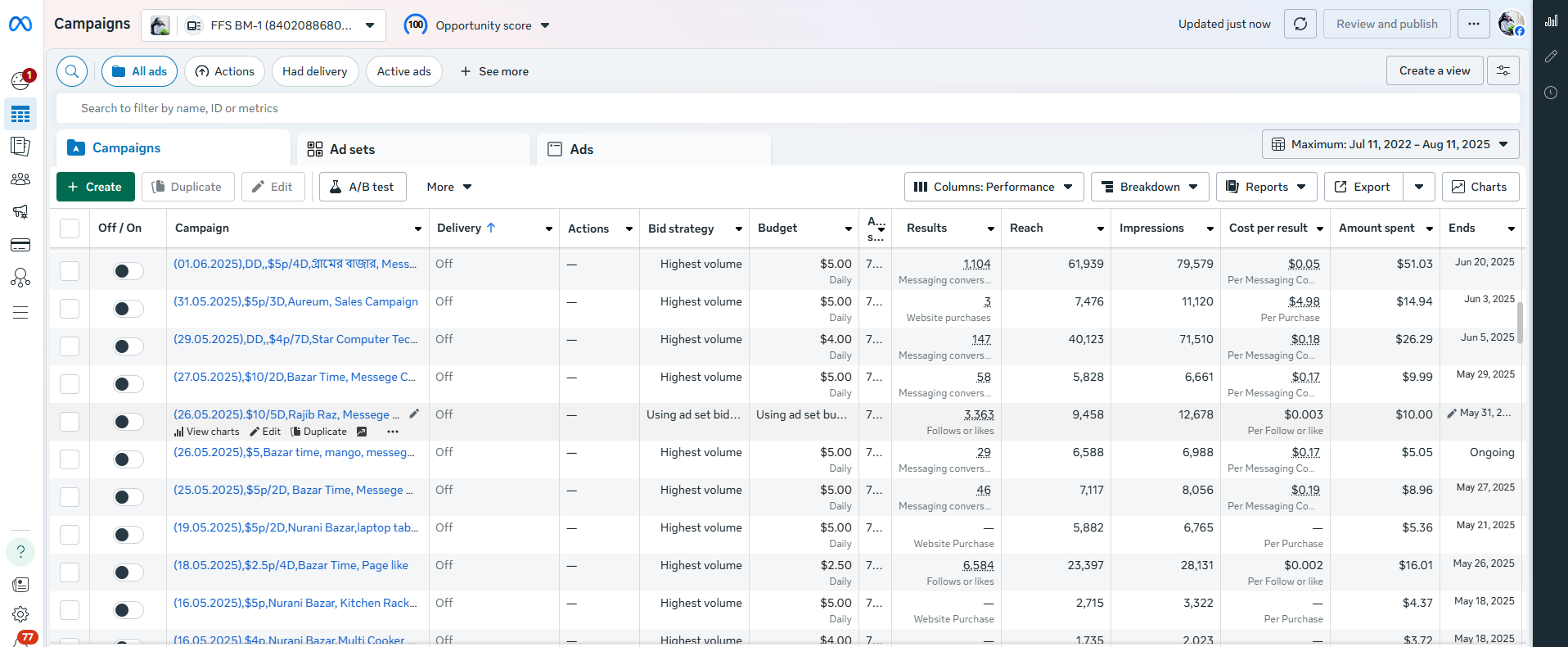Expand the Breakdown dropdown
Screen dimensions: 1568x647
[x=1150, y=187]
